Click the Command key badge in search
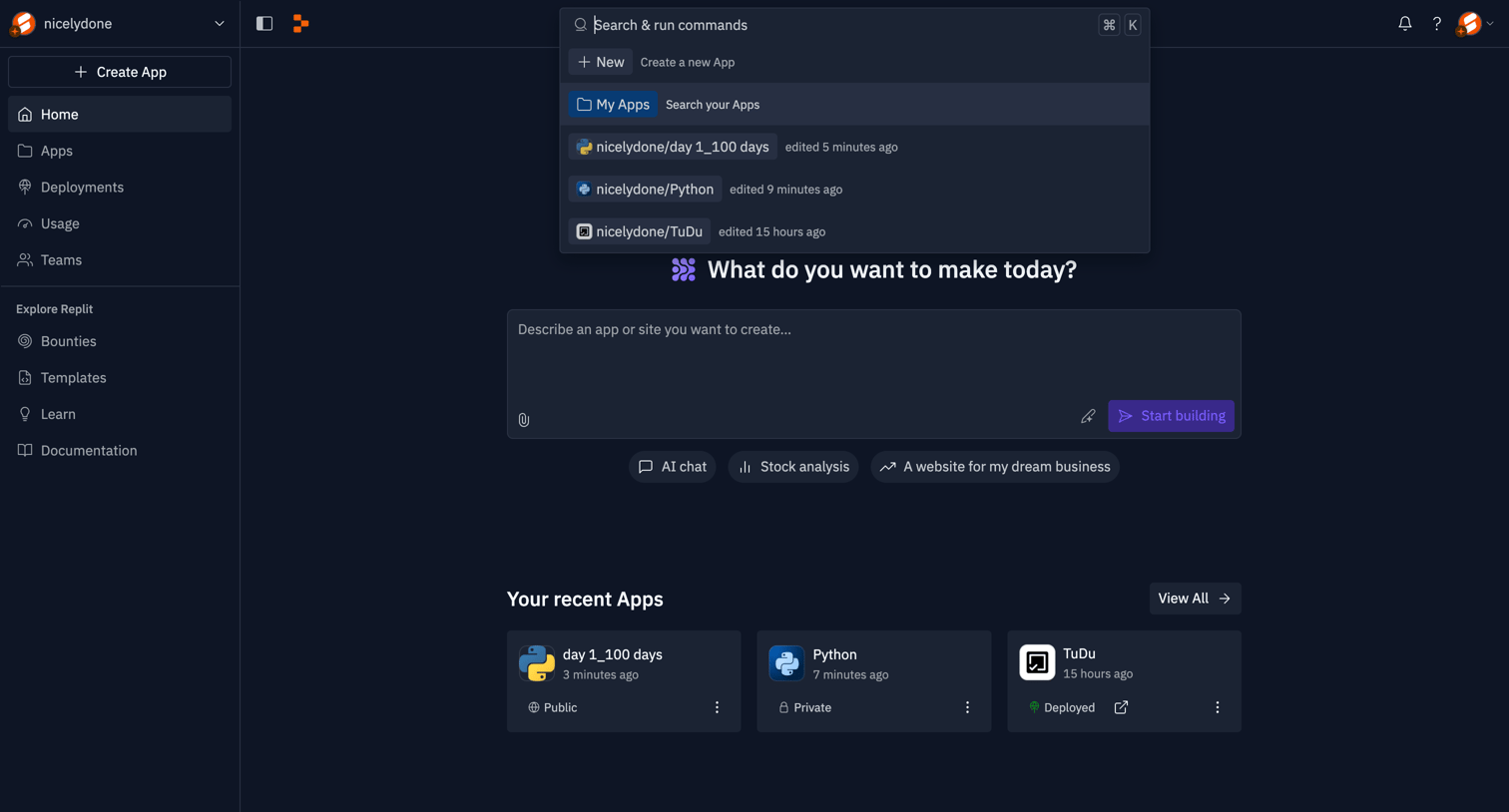 coord(1109,25)
